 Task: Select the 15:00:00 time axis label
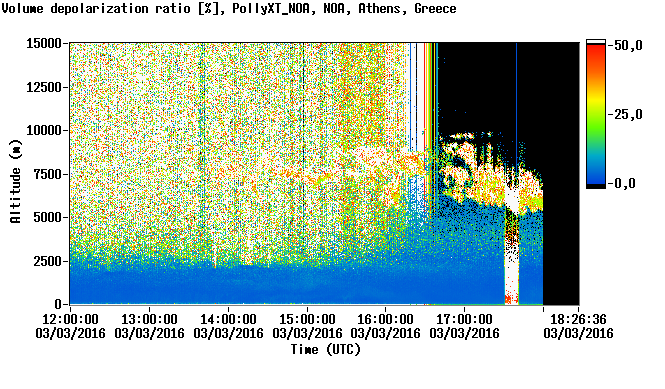click(307, 319)
